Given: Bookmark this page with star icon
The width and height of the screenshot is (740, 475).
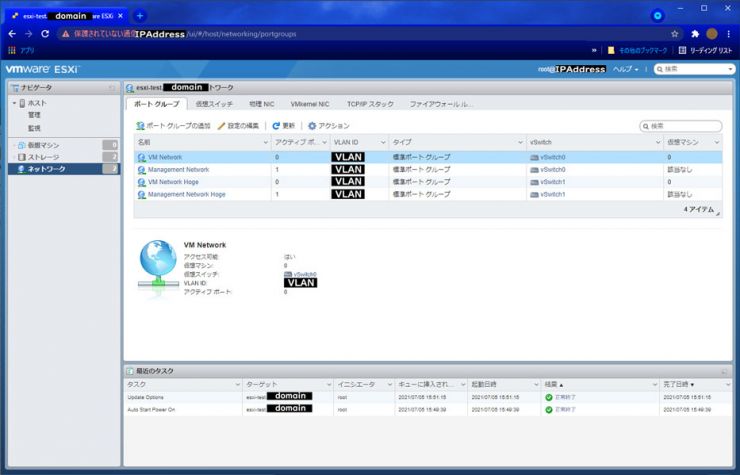Looking at the screenshot, I should (x=674, y=34).
